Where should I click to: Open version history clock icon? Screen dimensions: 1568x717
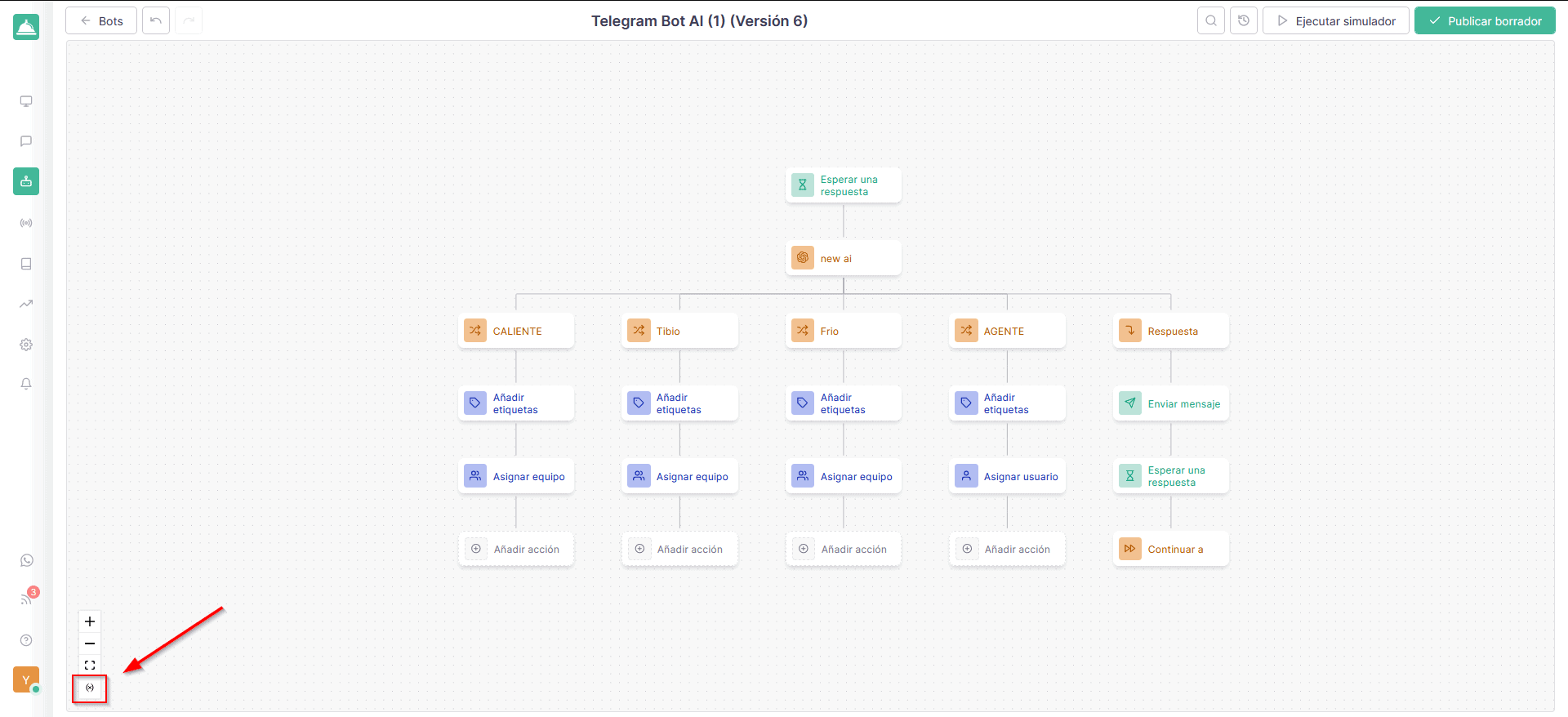1244,21
